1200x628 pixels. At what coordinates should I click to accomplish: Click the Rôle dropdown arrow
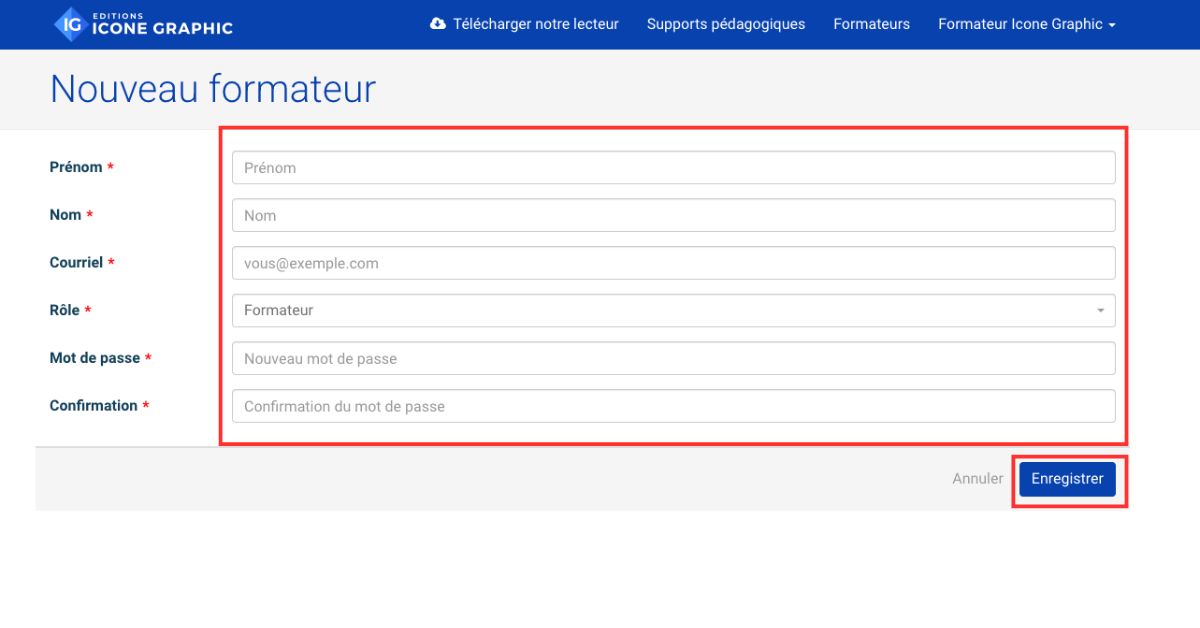(1100, 311)
